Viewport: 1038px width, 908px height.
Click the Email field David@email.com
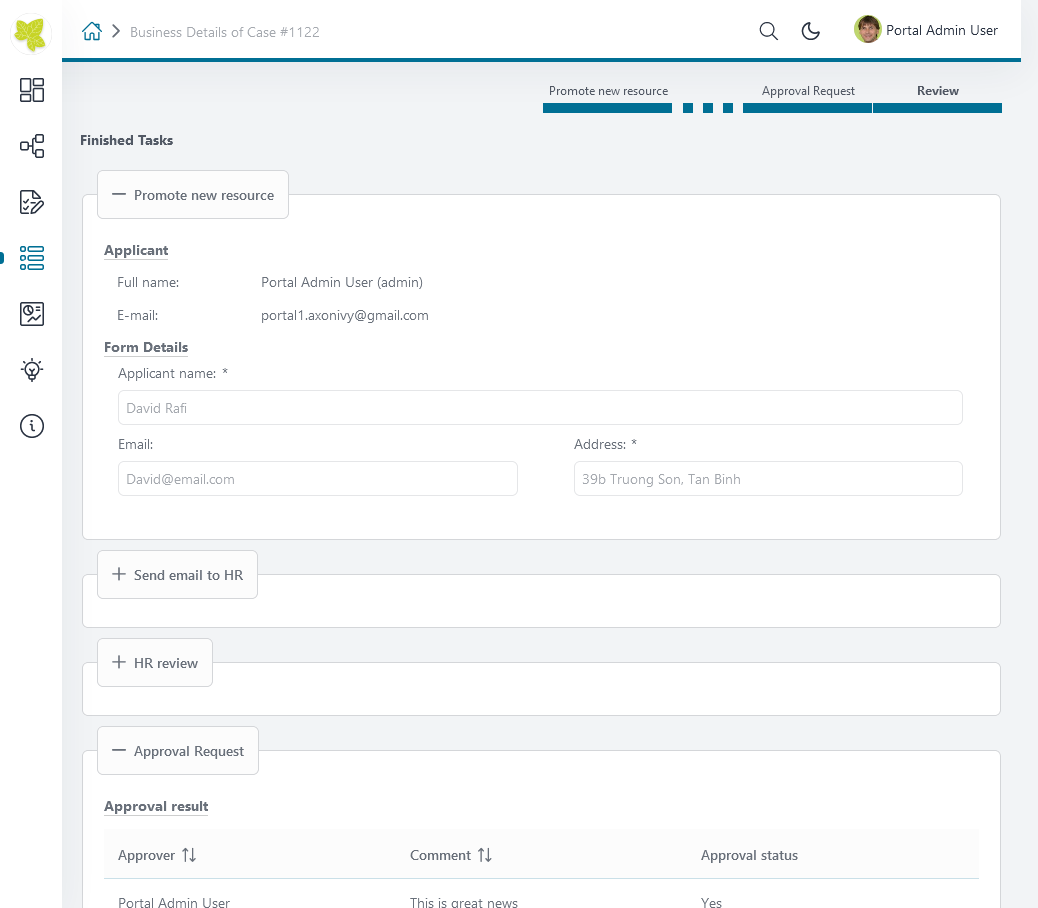(x=318, y=478)
